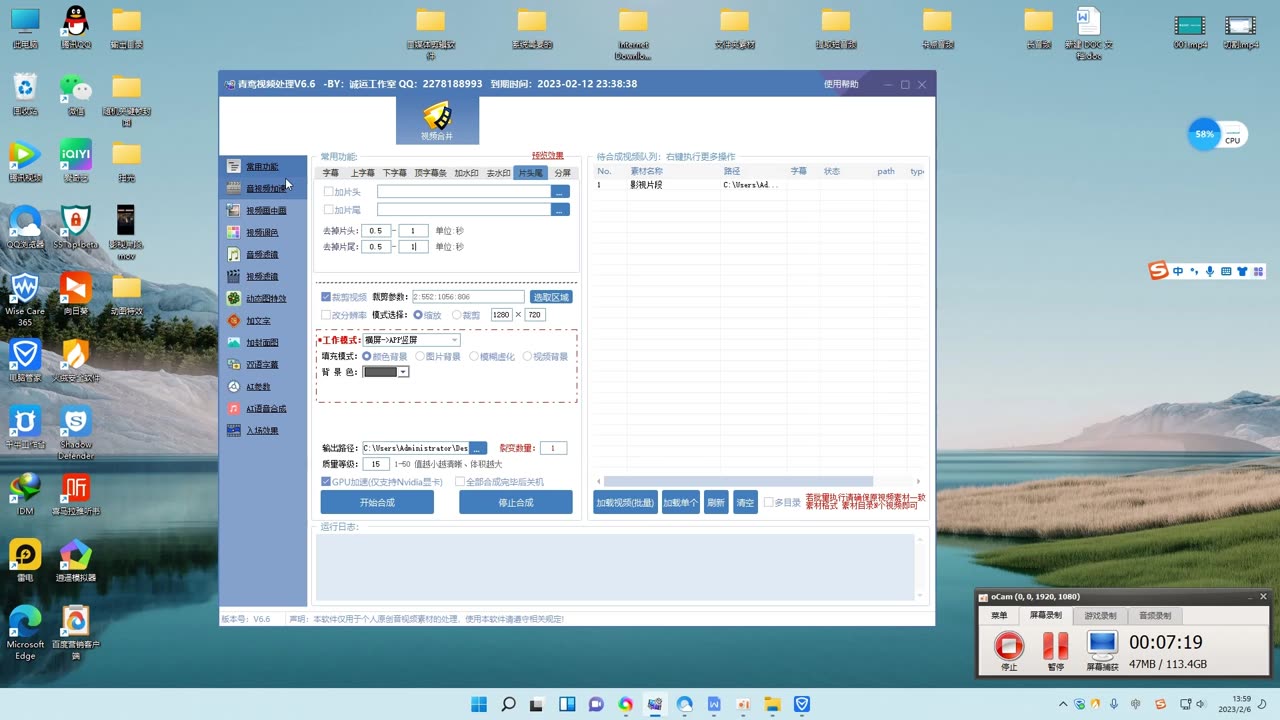Open the 工作模式 dropdown
Viewport: 1280px width, 720px height.
click(x=411, y=340)
